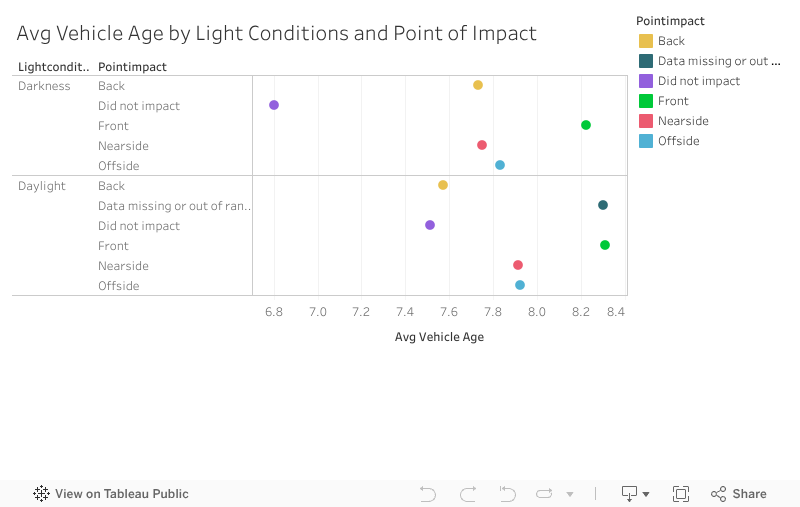
Task: Select the Daylight row header
Action: [x=42, y=186]
